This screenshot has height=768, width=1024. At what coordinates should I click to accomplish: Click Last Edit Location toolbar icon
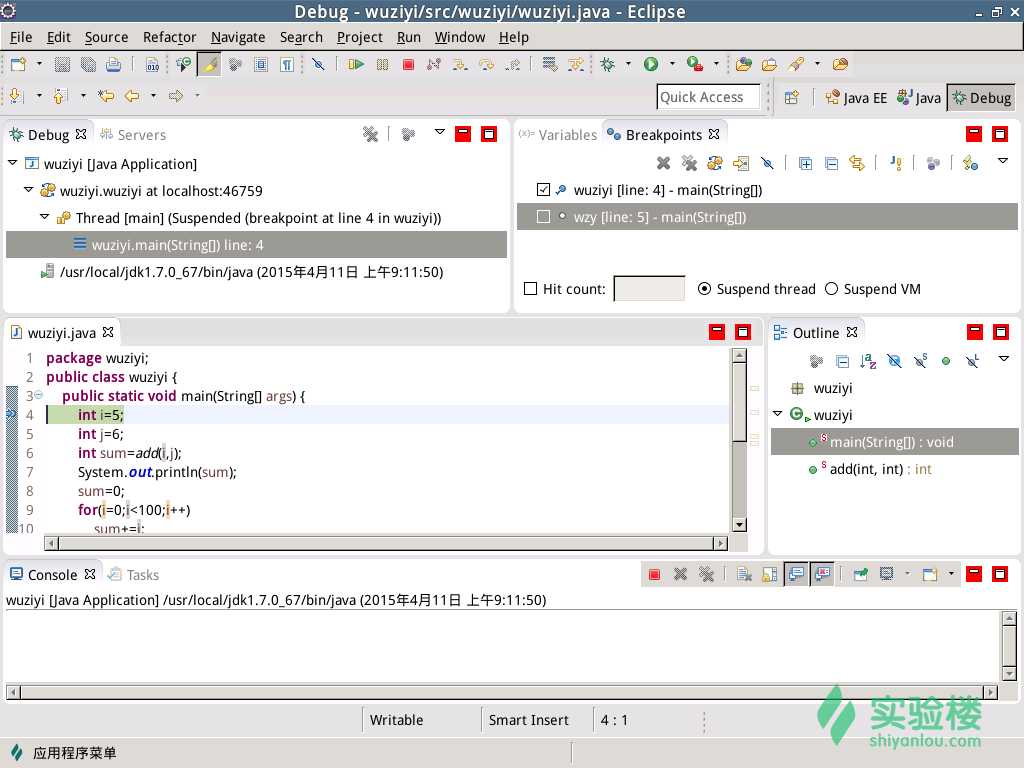point(106,96)
